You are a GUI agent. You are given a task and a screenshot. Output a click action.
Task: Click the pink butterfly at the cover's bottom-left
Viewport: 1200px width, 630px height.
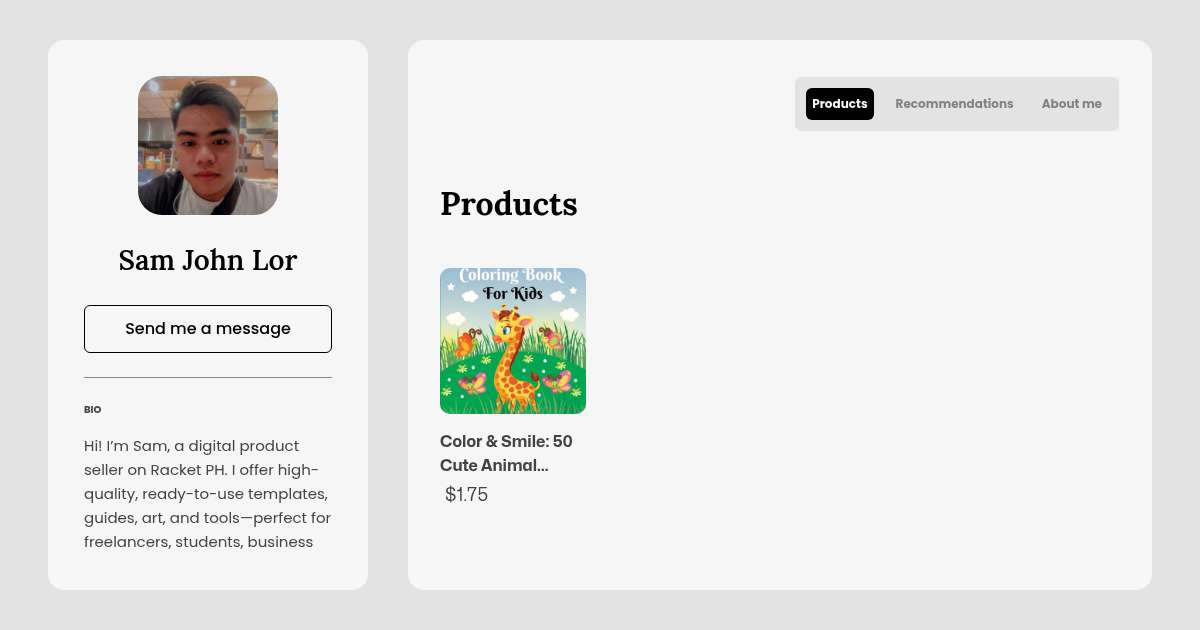471,383
